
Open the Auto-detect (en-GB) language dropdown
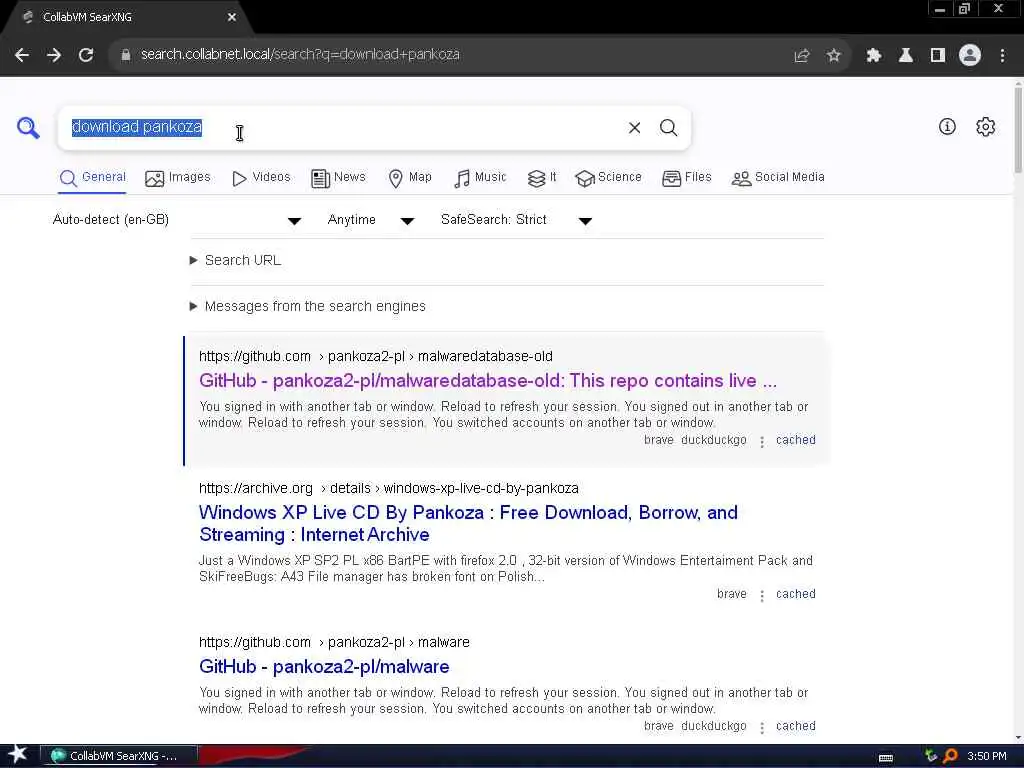point(176,220)
